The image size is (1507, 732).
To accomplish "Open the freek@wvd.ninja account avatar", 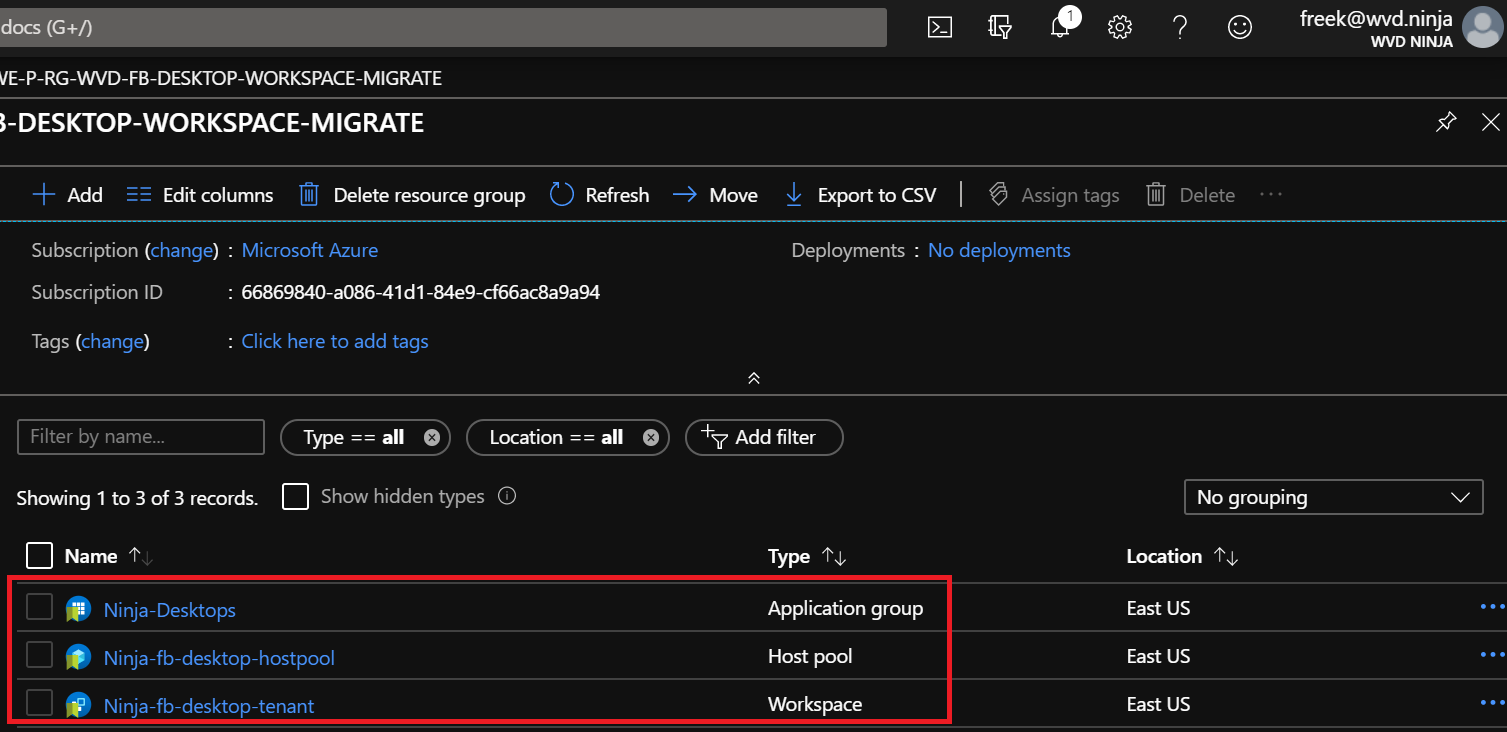I will click(1483, 27).
